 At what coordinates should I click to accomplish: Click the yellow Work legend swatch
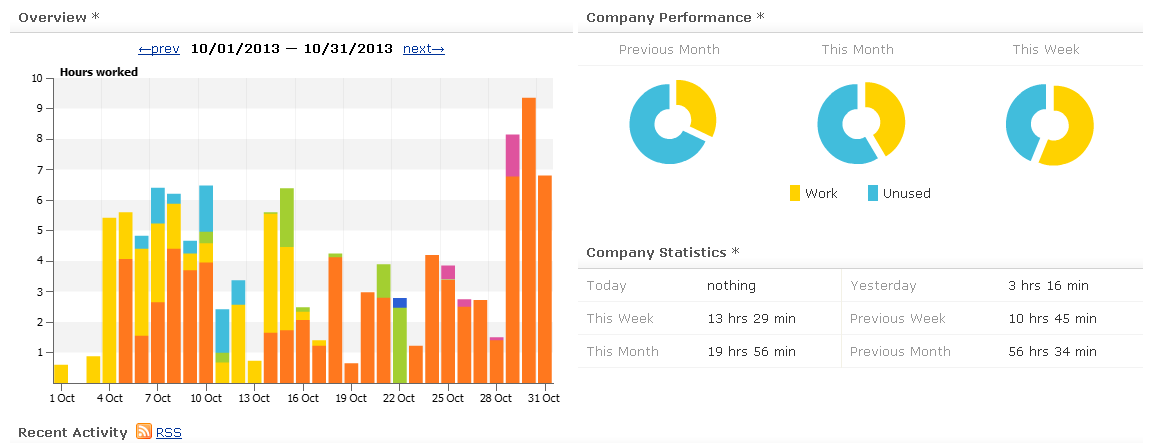pos(795,193)
